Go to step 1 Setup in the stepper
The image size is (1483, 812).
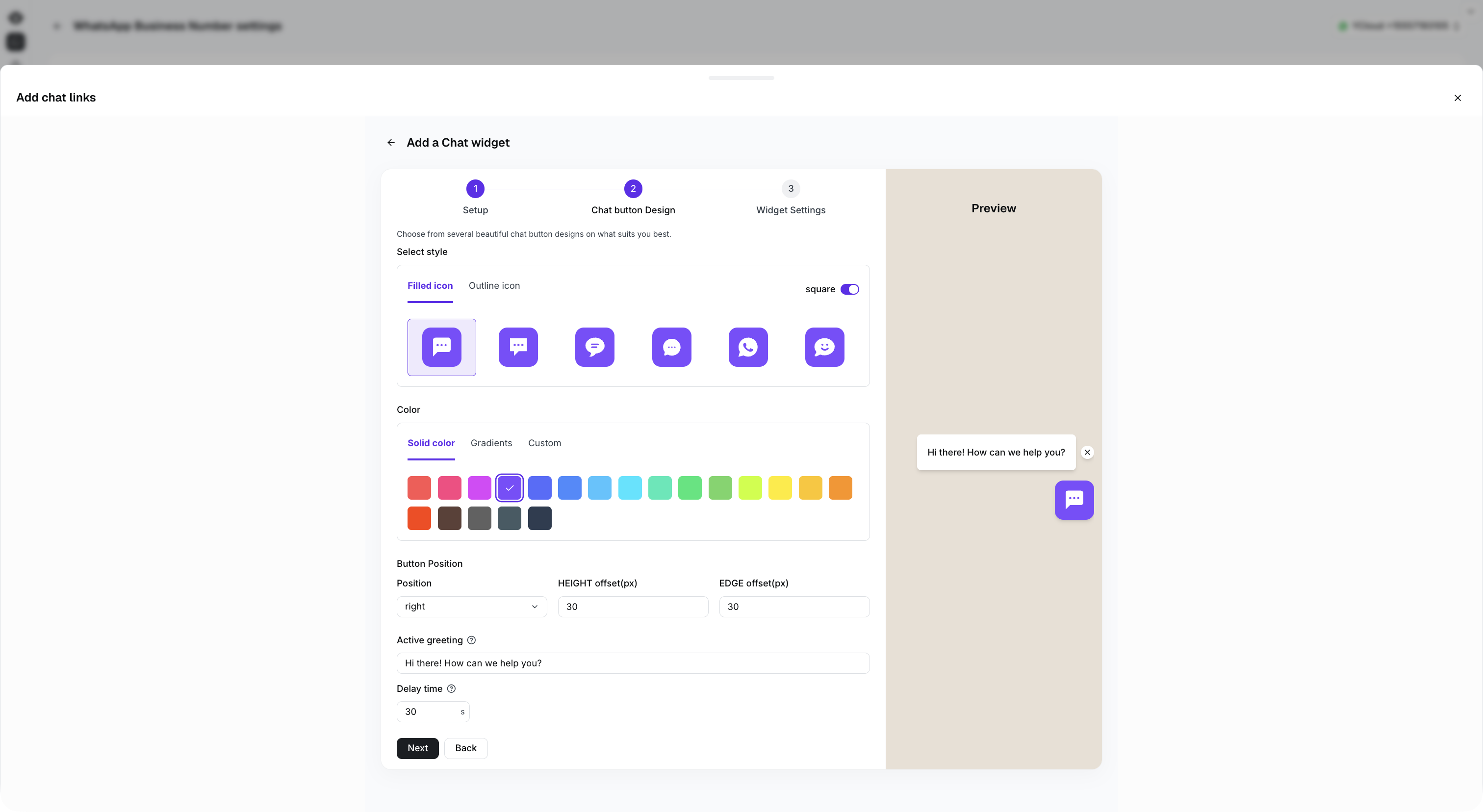(x=475, y=189)
